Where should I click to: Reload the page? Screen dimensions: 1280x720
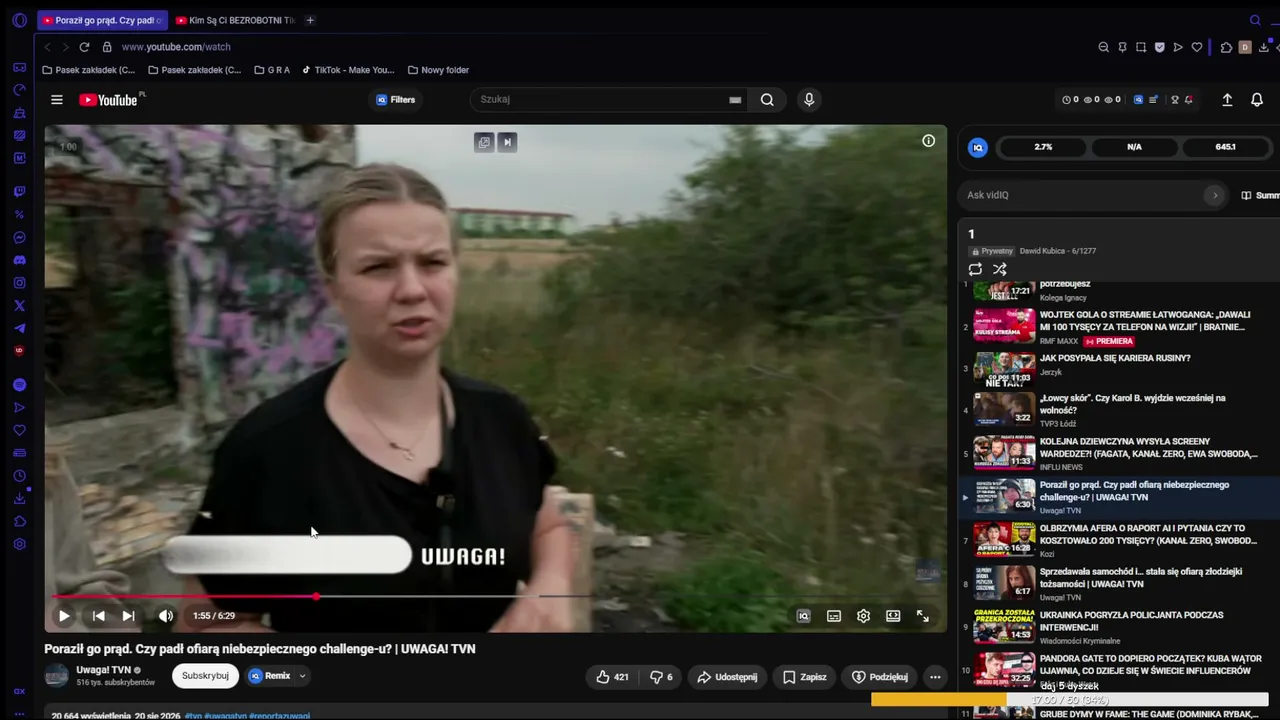pyautogui.click(x=84, y=47)
